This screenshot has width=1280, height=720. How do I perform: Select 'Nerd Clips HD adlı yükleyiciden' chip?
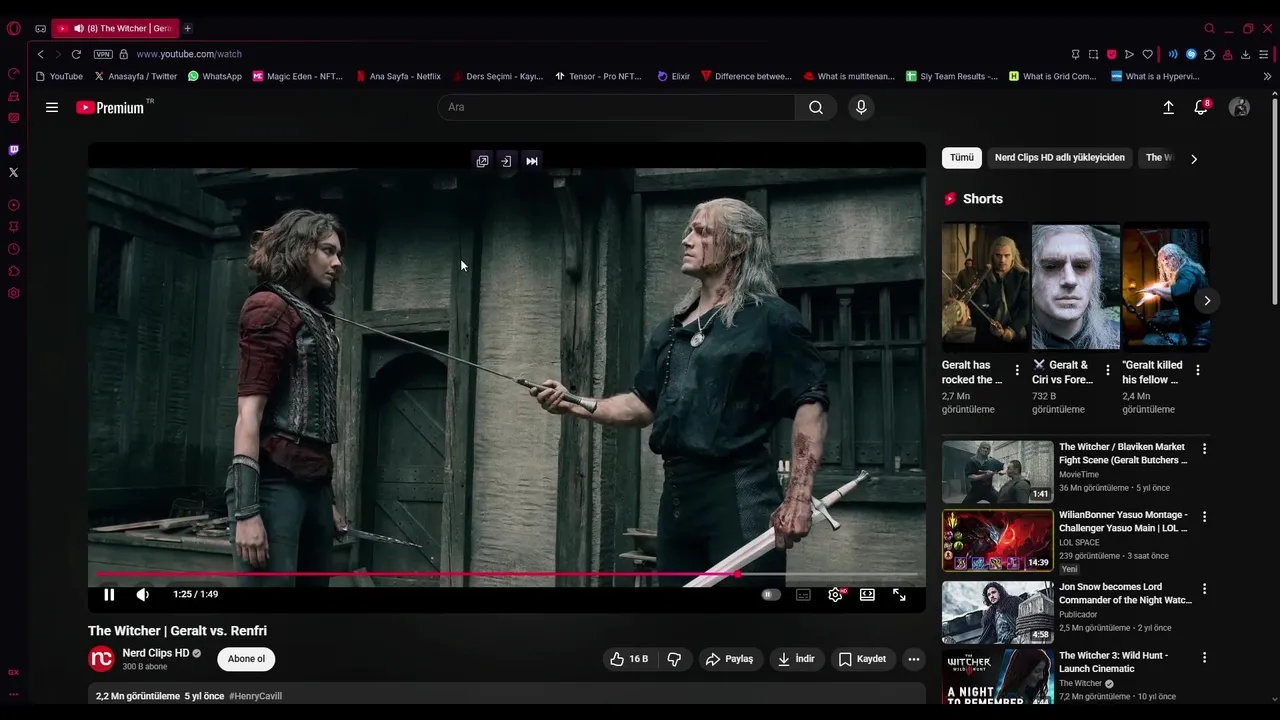(x=1060, y=158)
